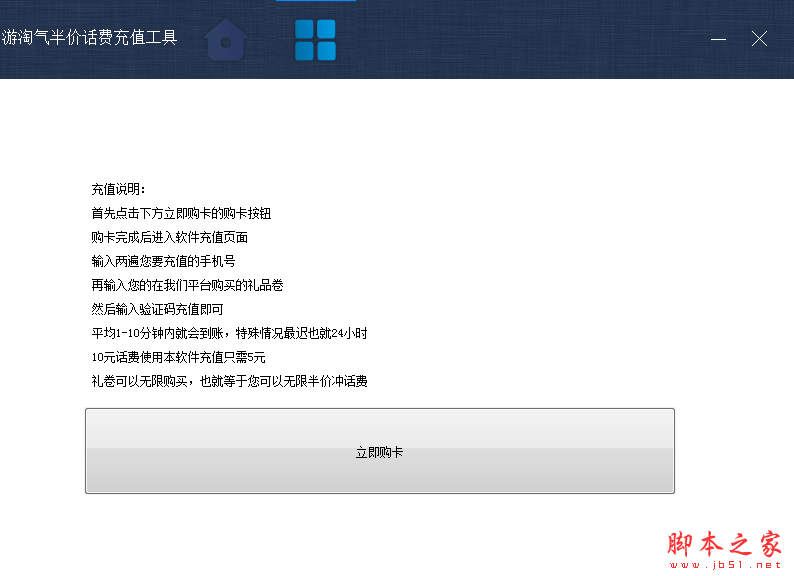The height and width of the screenshot is (576, 794).
Task: Select the blue four-squares grid icon
Action: pos(315,40)
